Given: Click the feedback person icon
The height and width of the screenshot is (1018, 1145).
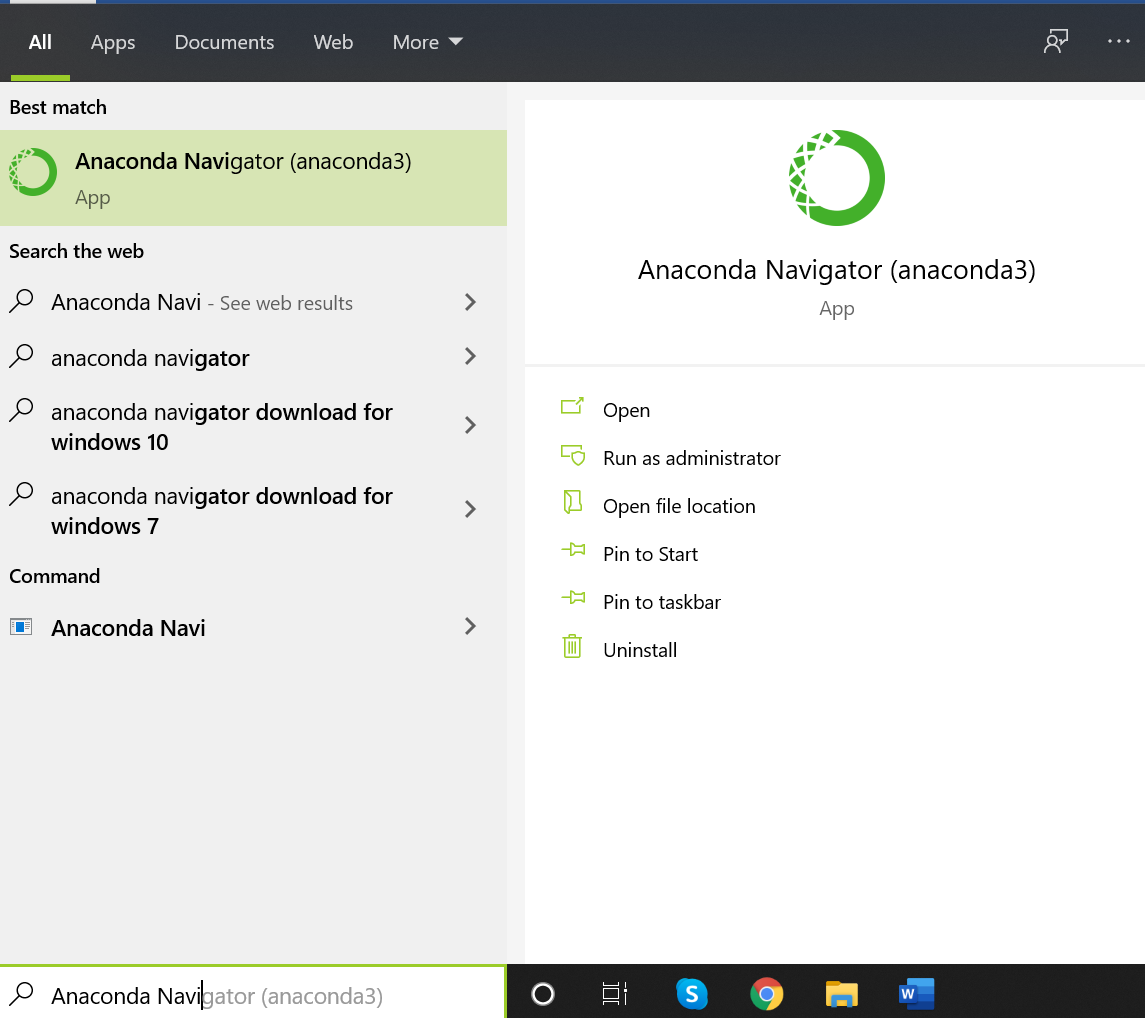Looking at the screenshot, I should pos(1056,42).
